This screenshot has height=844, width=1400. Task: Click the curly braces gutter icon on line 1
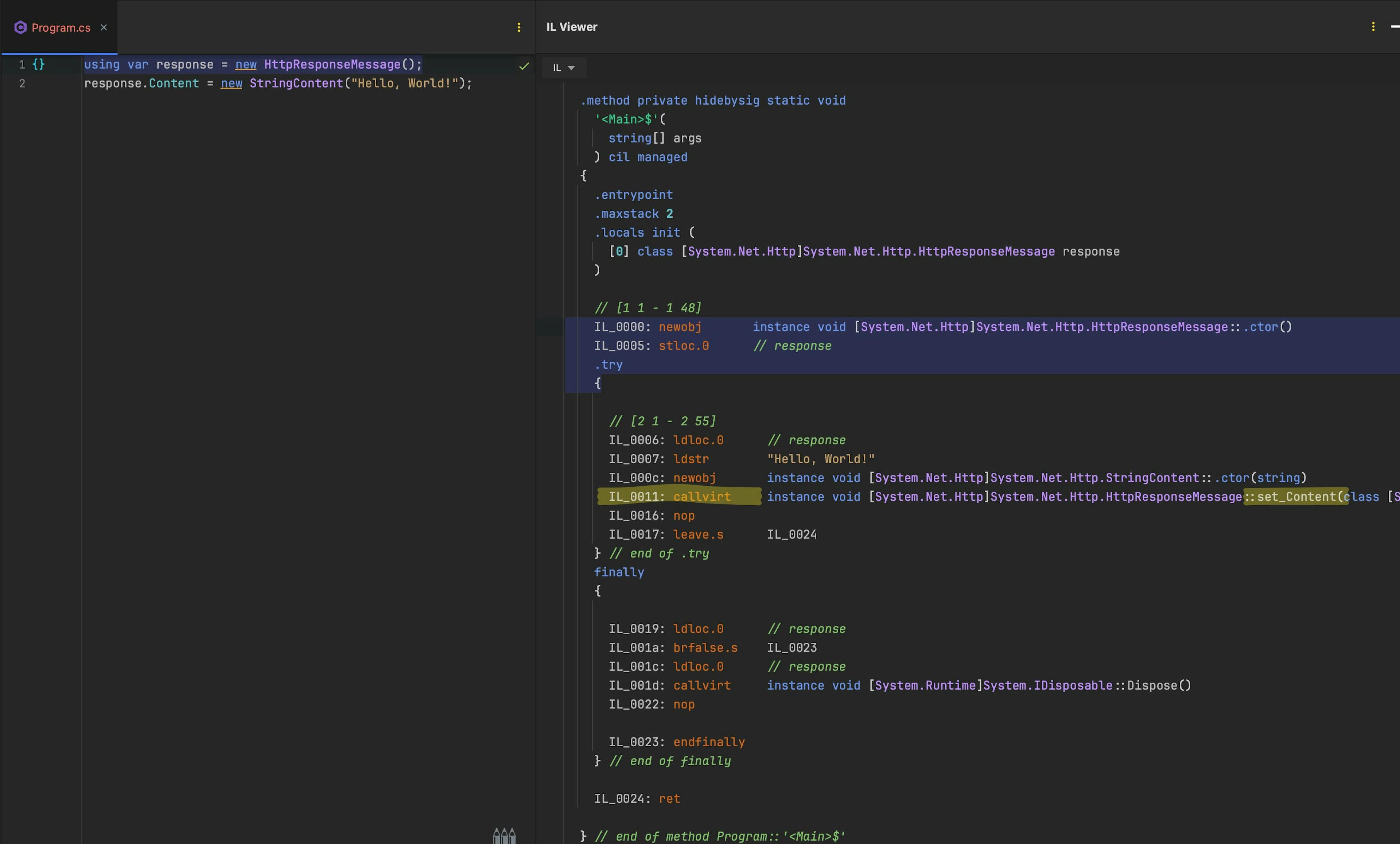pyautogui.click(x=38, y=64)
